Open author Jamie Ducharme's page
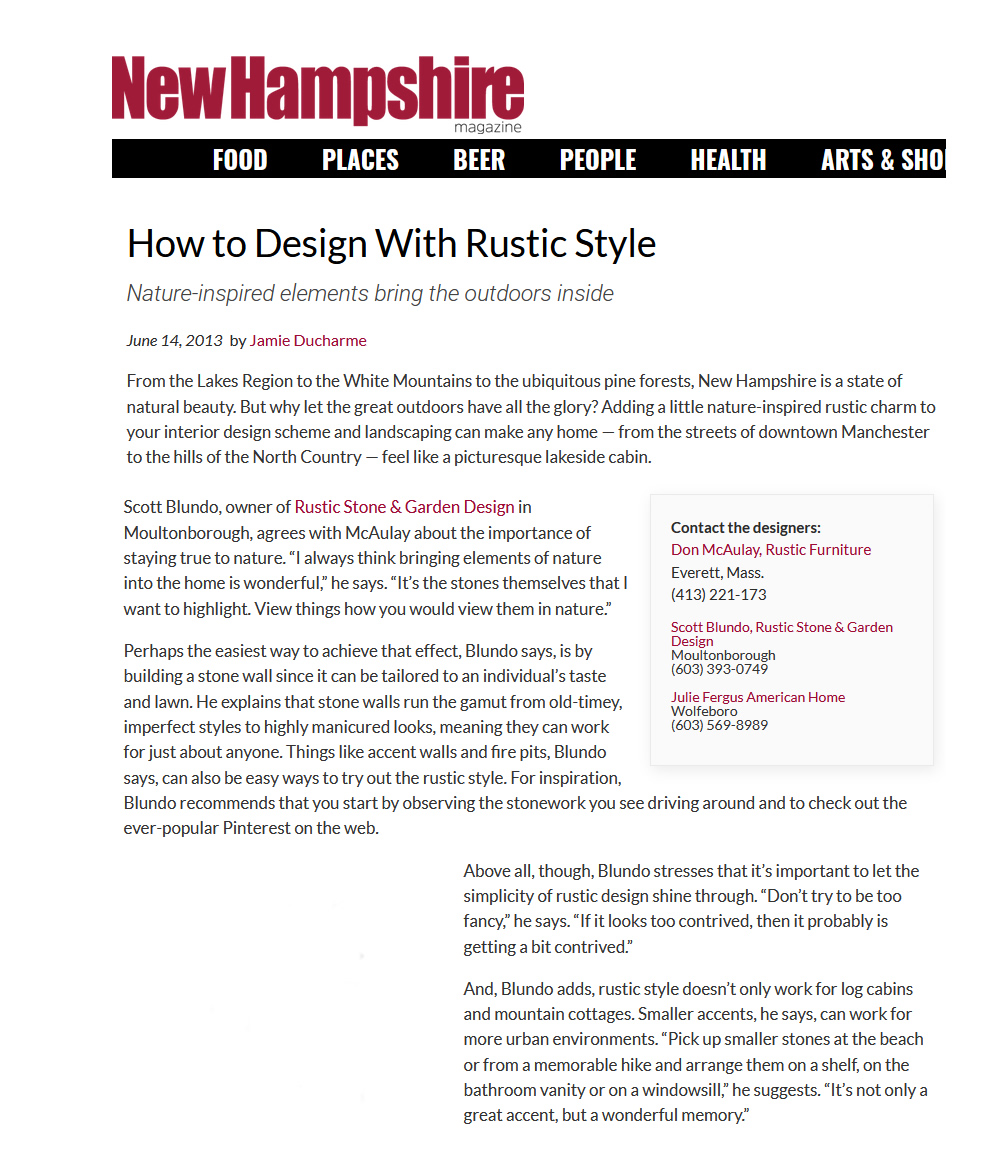This screenshot has width=995, height=1165. point(308,340)
